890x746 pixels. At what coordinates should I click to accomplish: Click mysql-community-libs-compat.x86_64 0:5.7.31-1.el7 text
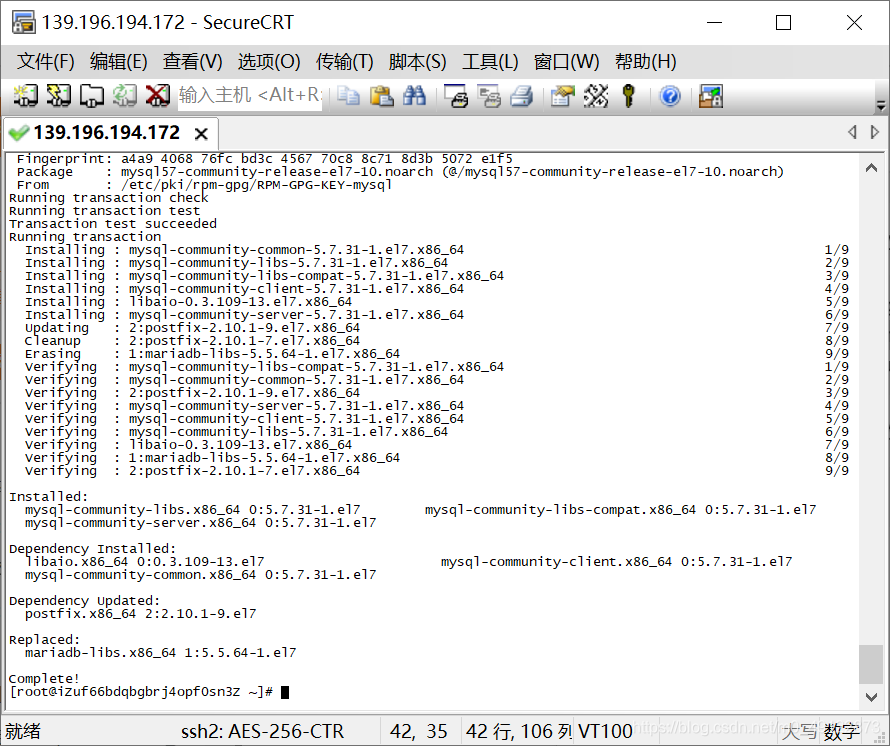pyautogui.click(x=620, y=510)
